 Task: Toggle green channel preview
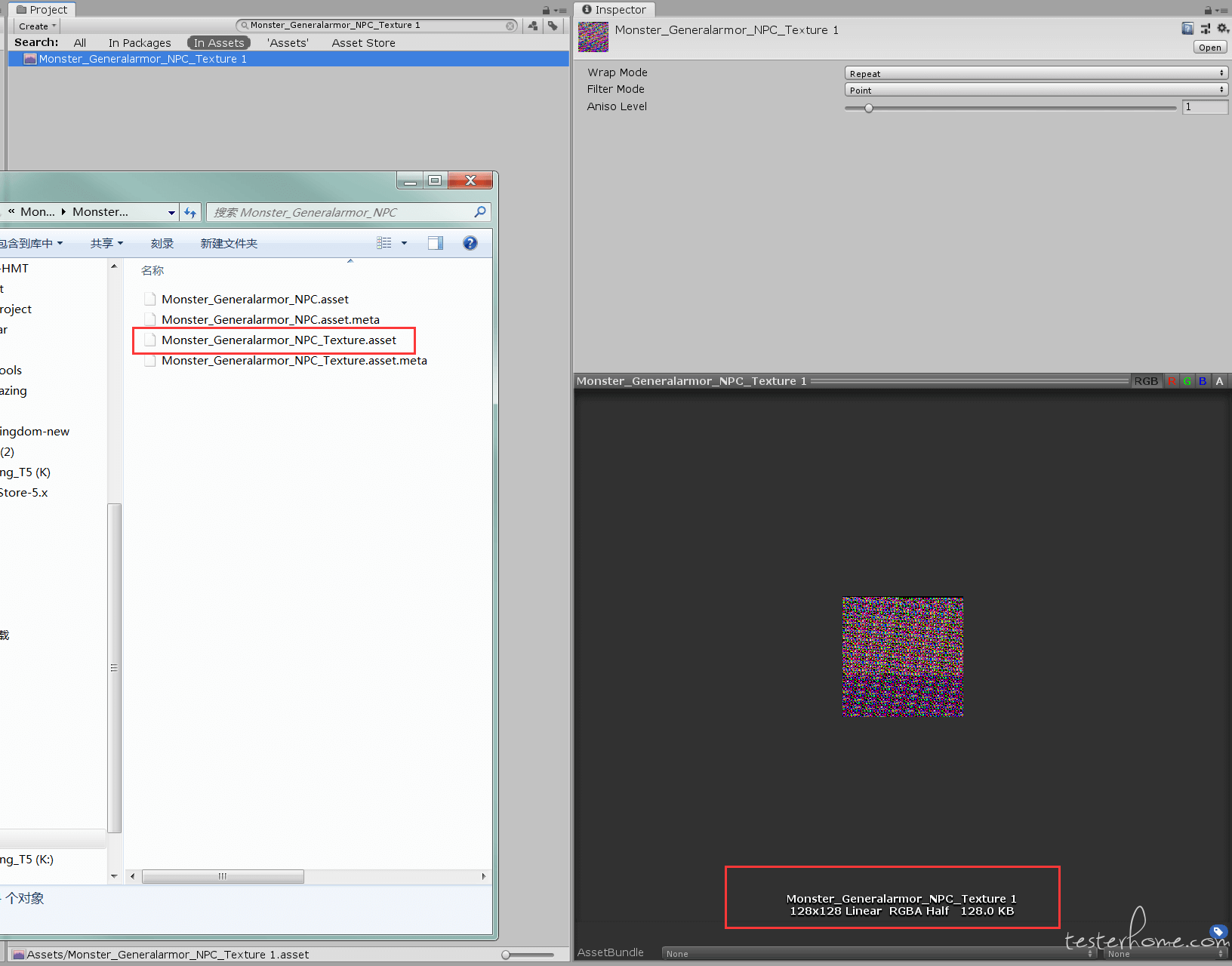pyautogui.click(x=1187, y=381)
